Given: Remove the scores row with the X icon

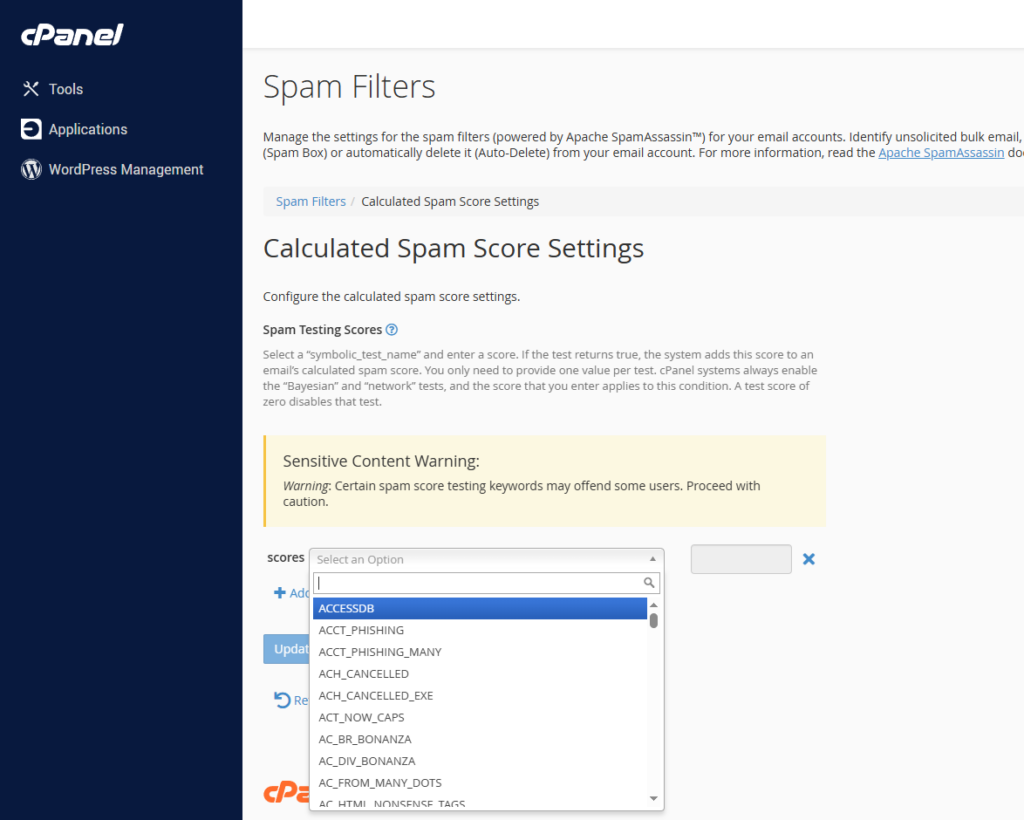Looking at the screenshot, I should point(809,559).
